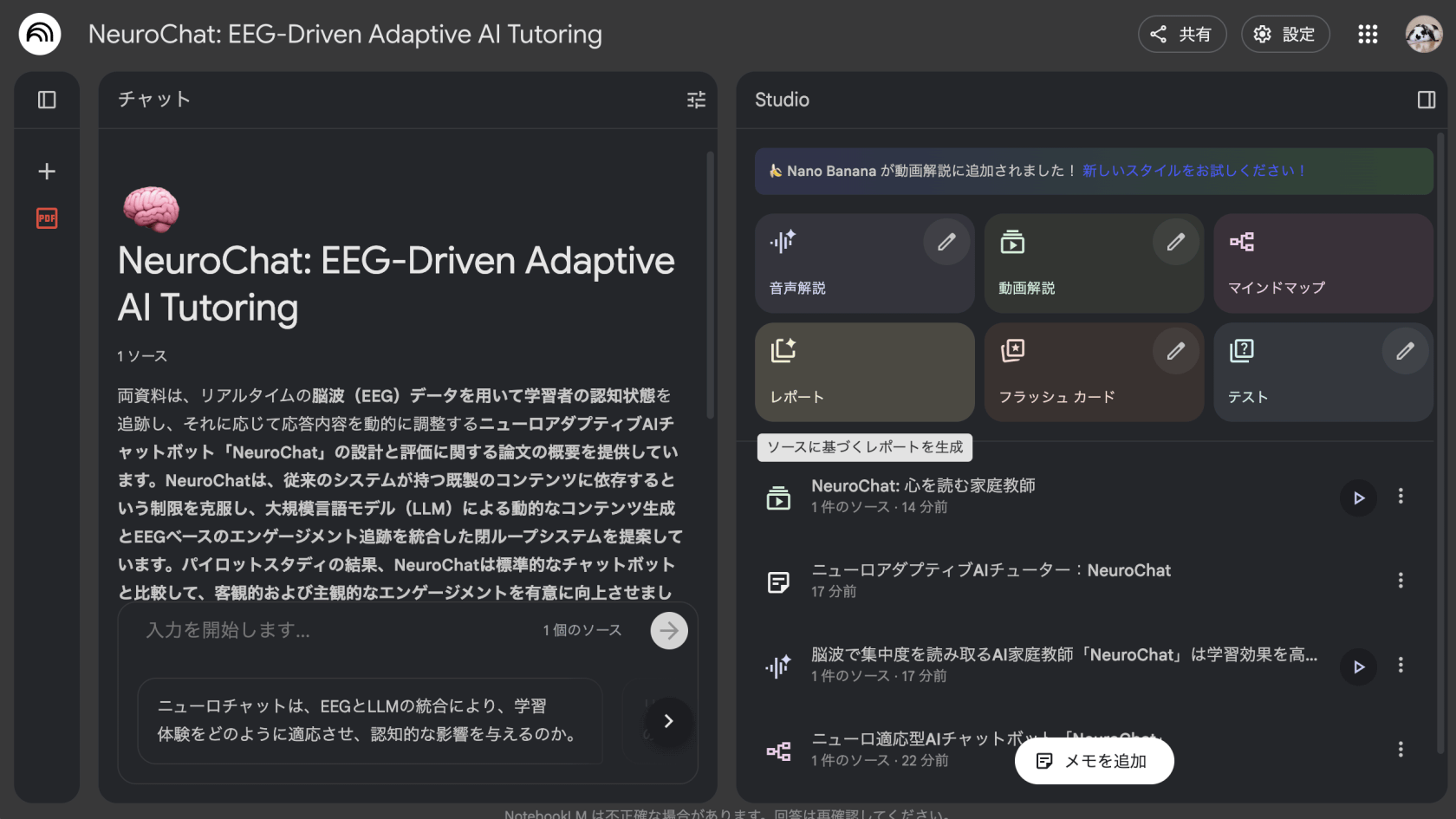Click the NotebookLM logo icon
The image size is (1456, 819).
[40, 34]
